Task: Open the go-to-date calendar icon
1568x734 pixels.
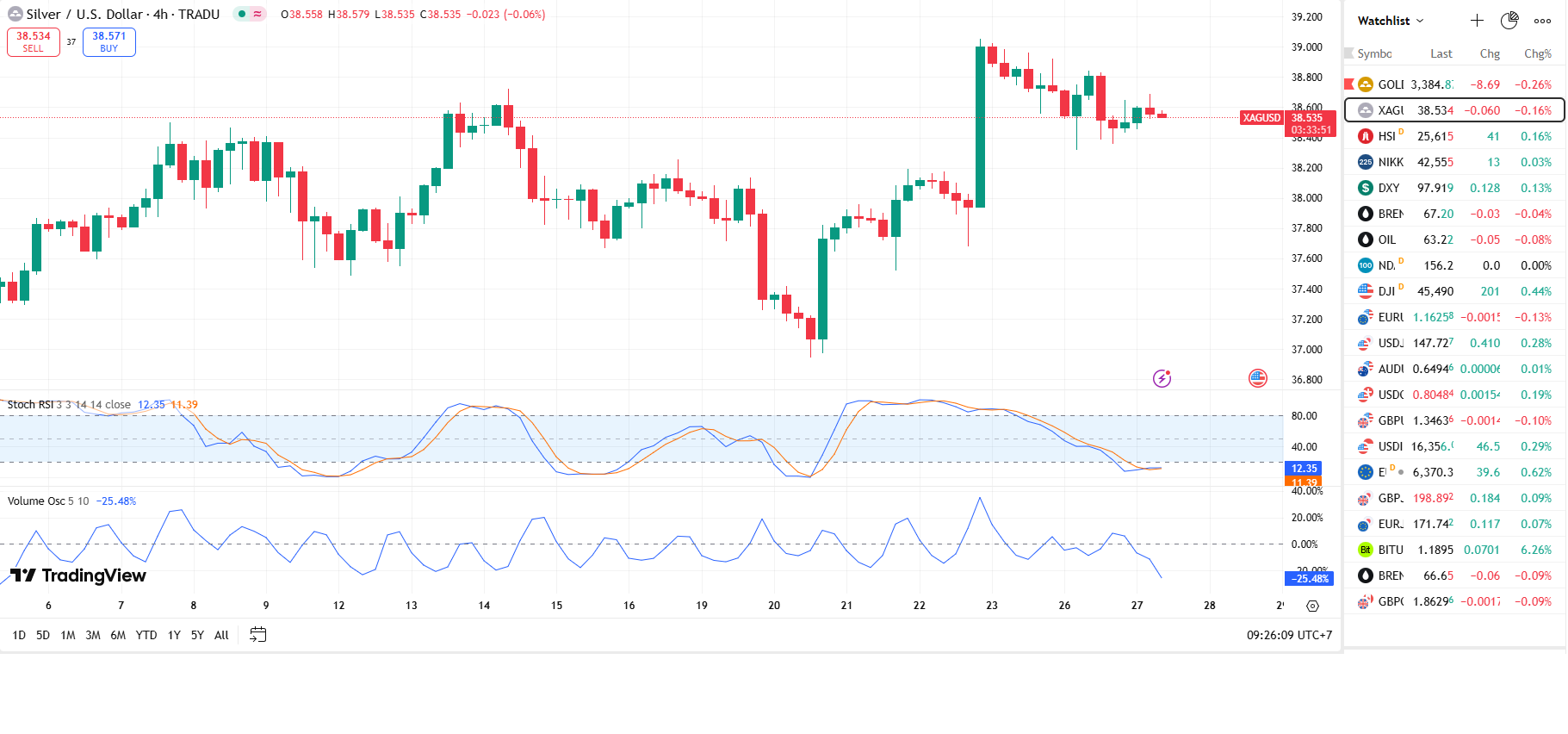Action: pos(257,635)
